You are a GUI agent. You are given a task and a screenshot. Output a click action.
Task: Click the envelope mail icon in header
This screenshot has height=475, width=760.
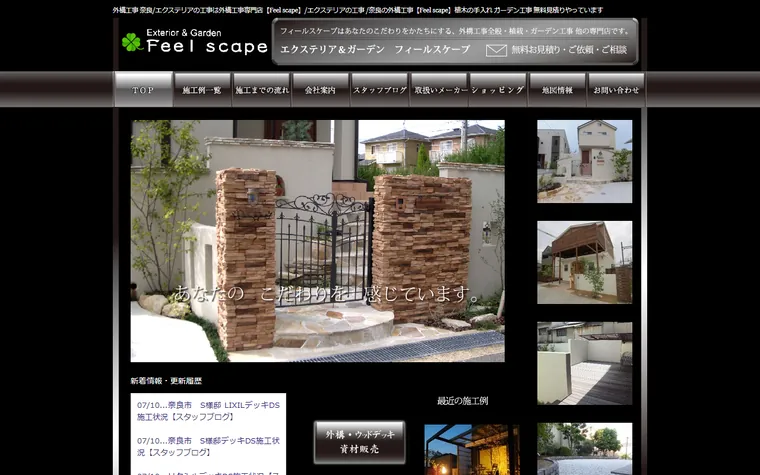click(x=496, y=50)
